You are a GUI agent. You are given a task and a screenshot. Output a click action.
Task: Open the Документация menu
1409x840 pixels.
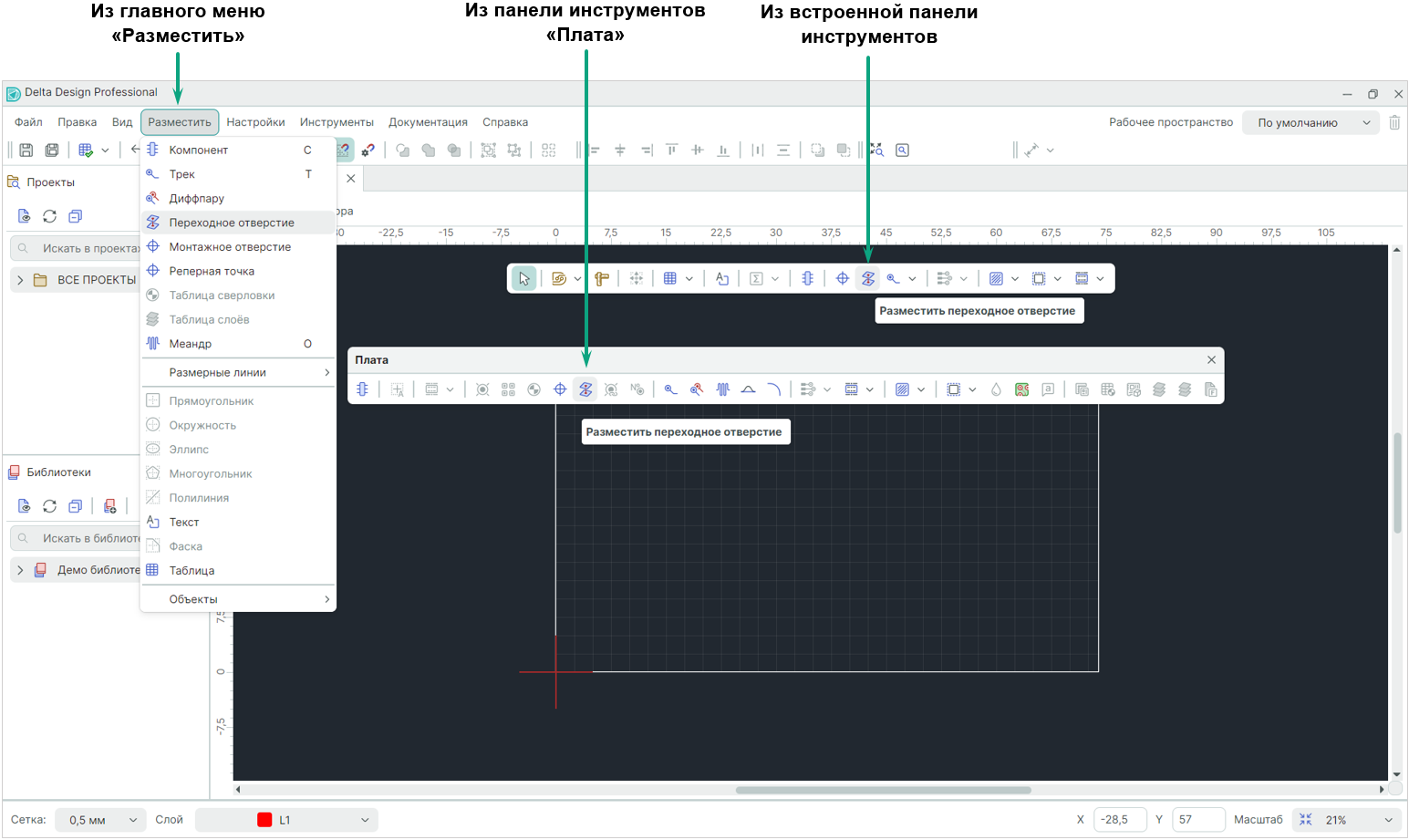pyautogui.click(x=428, y=122)
